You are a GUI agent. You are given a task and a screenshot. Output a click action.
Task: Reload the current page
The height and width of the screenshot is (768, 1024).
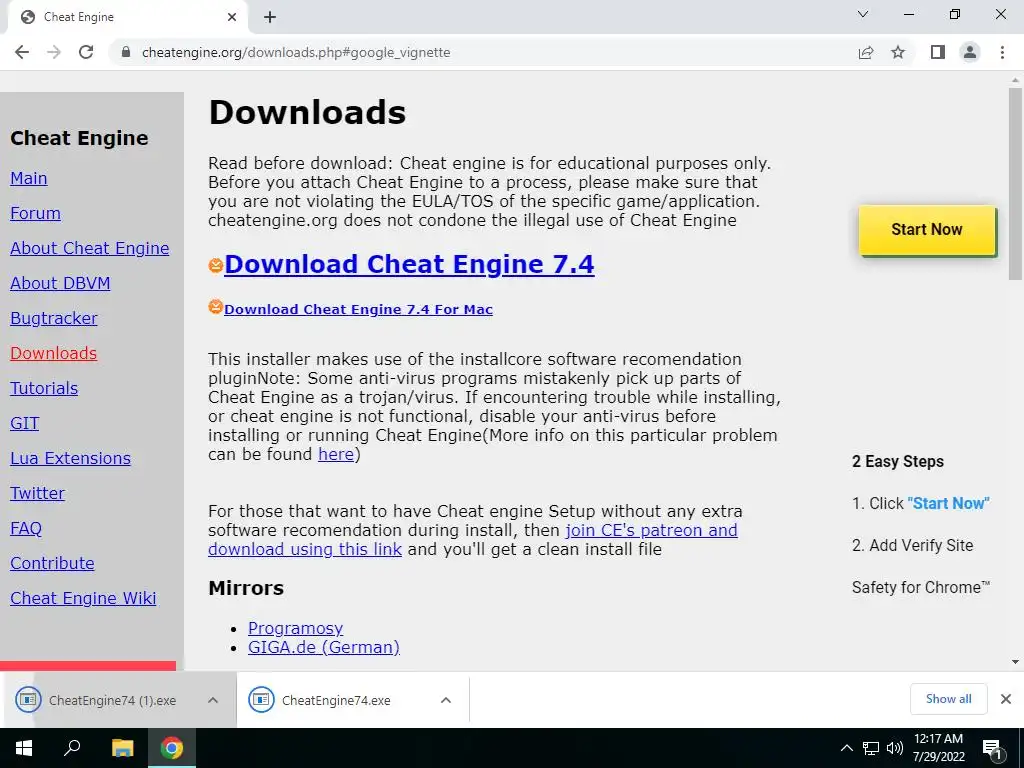(86, 52)
